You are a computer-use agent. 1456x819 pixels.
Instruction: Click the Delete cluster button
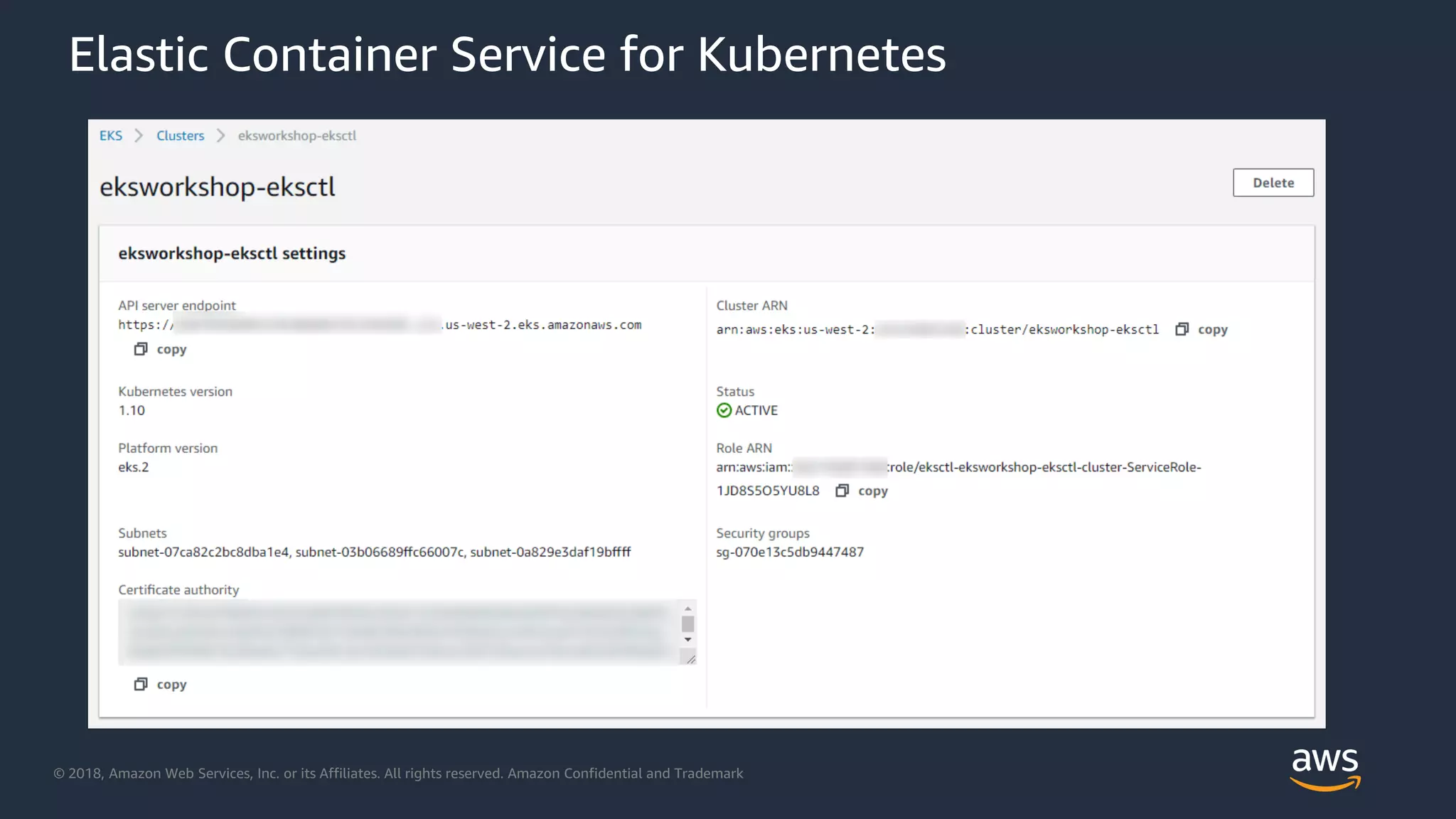pyautogui.click(x=1273, y=183)
